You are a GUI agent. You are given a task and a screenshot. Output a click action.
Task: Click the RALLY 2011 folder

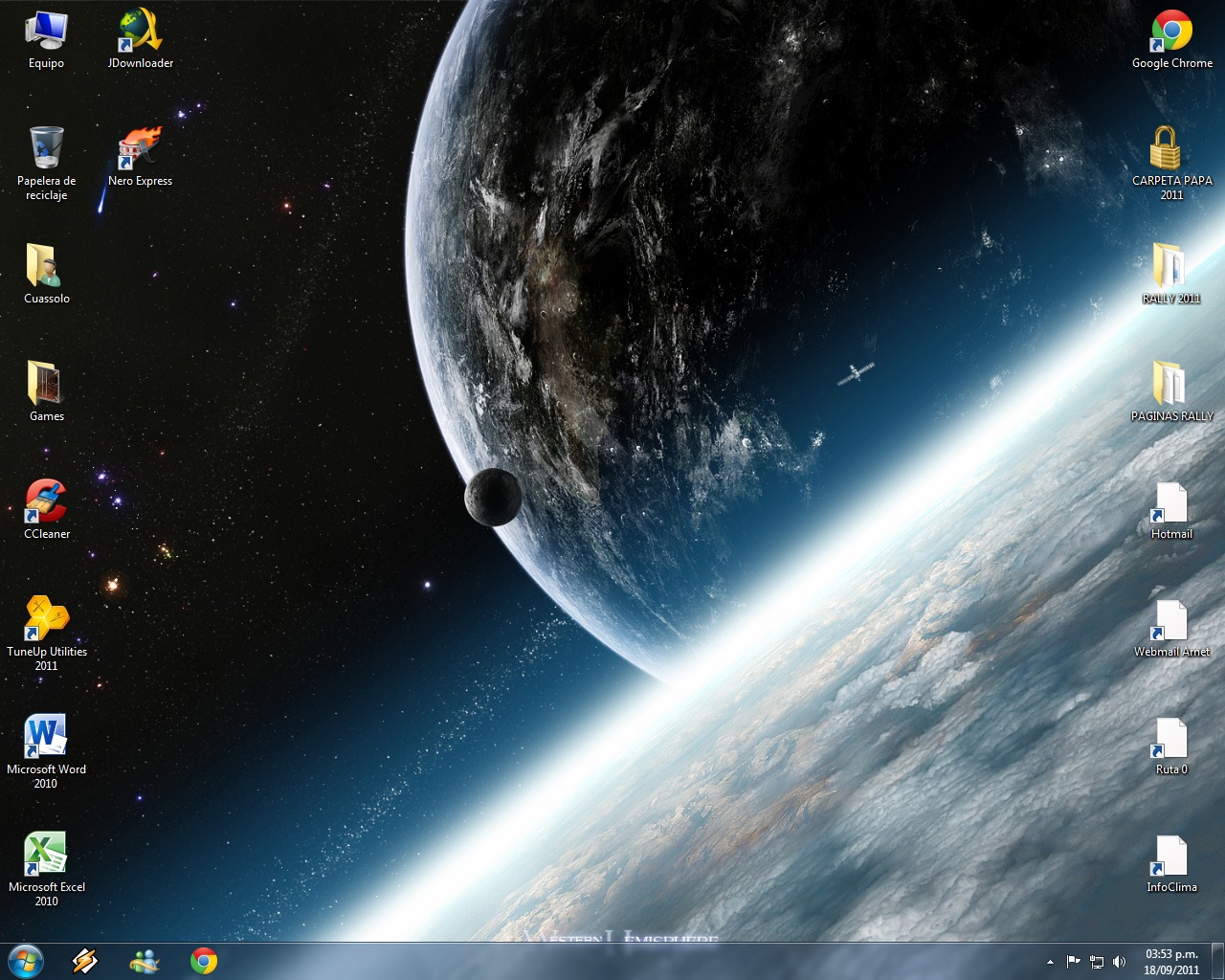(x=1169, y=267)
